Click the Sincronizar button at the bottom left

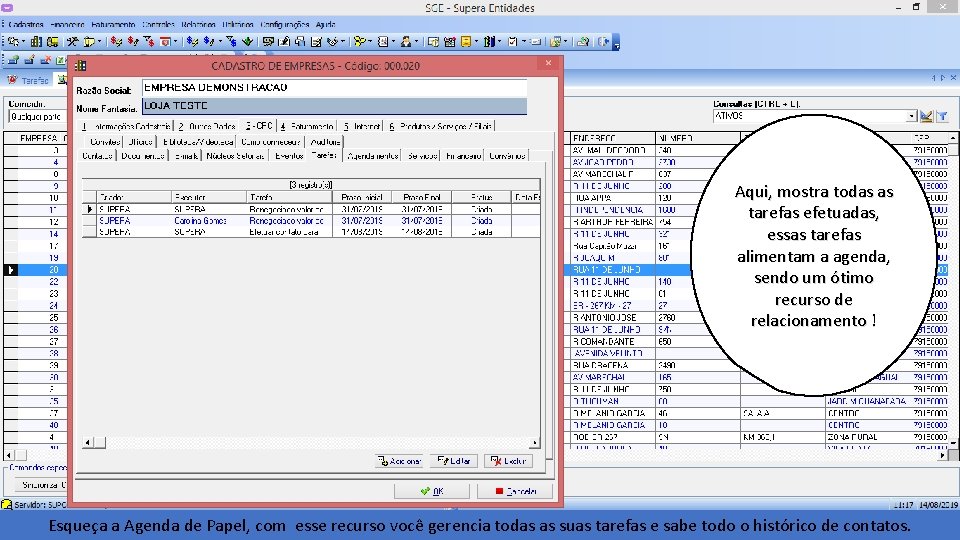pyautogui.click(x=40, y=485)
